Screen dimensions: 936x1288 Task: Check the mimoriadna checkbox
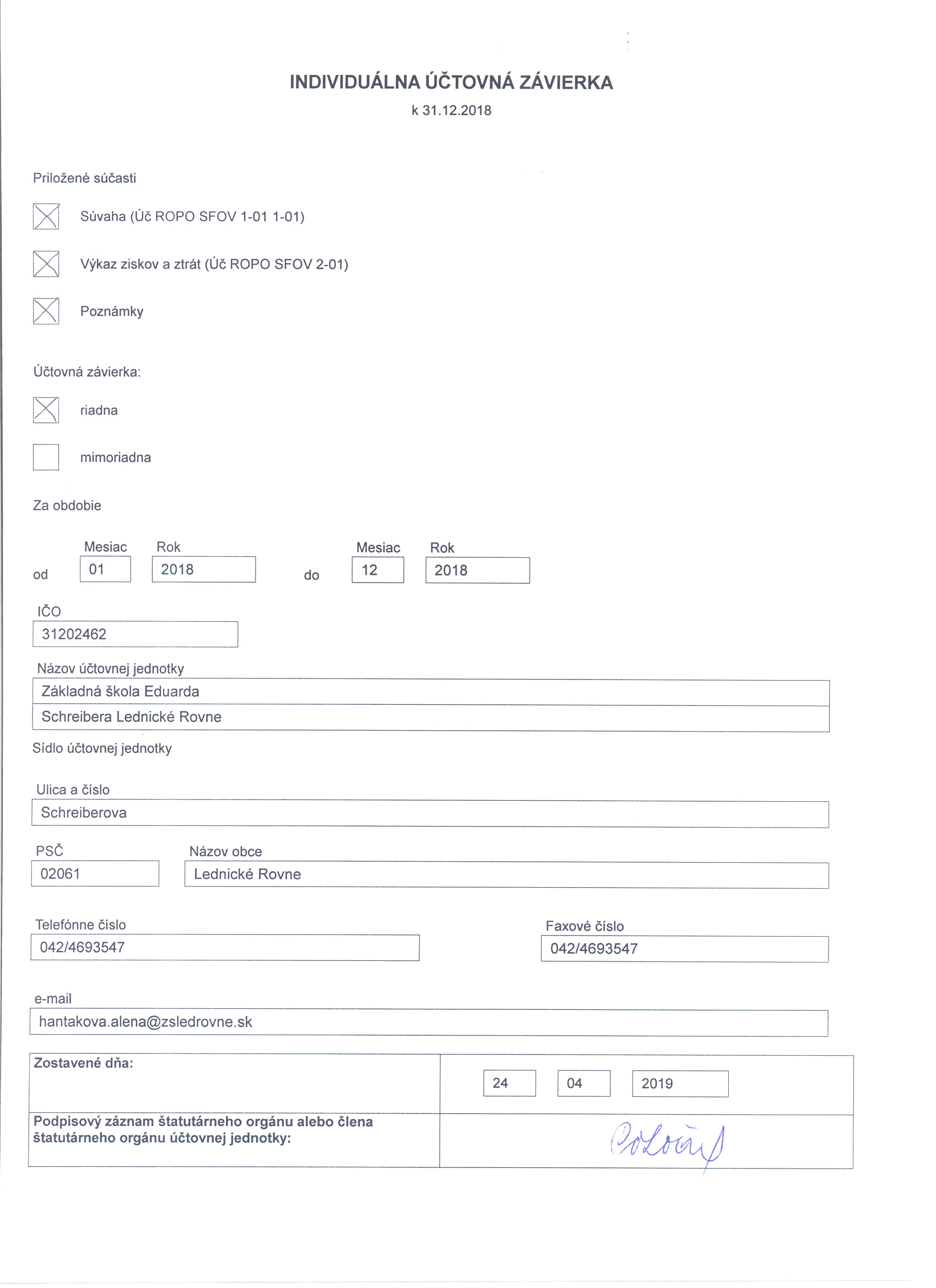[46, 457]
